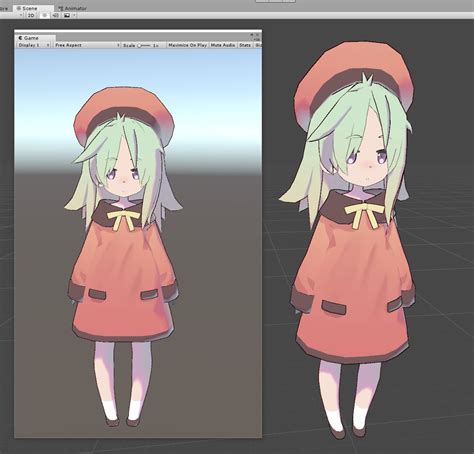The height and width of the screenshot is (454, 474).
Task: Close the floating Game window
Action: click(x=258, y=34)
